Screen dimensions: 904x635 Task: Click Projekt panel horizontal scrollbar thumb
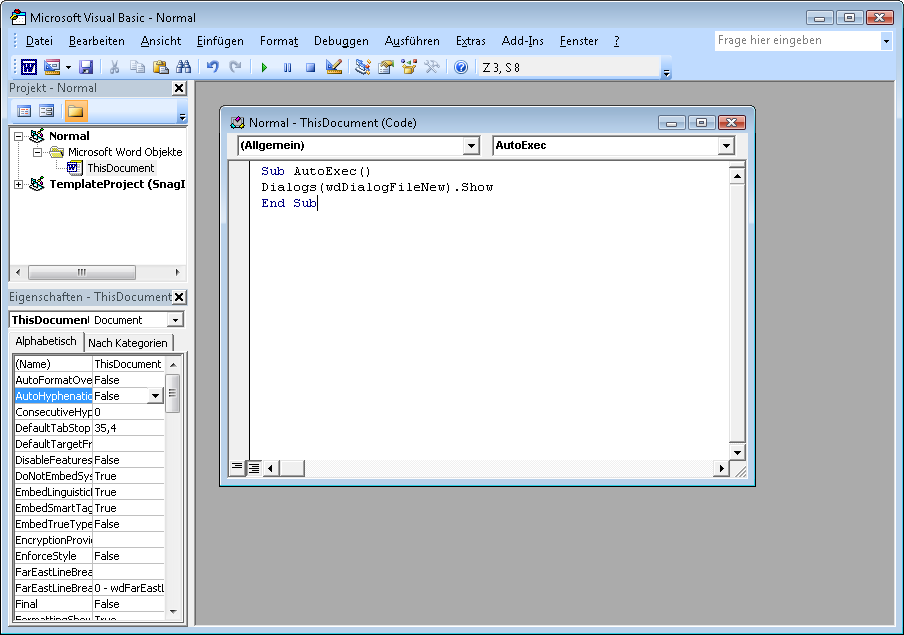click(82, 272)
